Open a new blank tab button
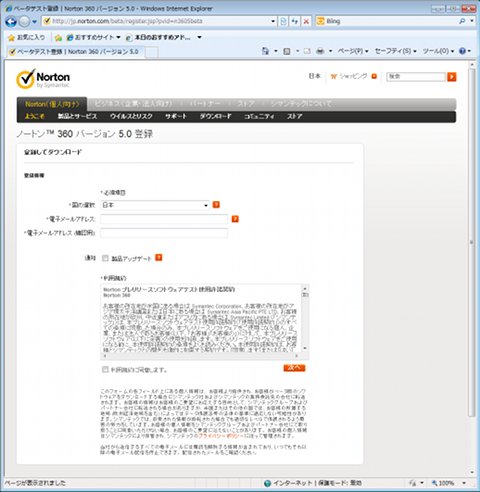The image size is (480, 492). point(152,52)
